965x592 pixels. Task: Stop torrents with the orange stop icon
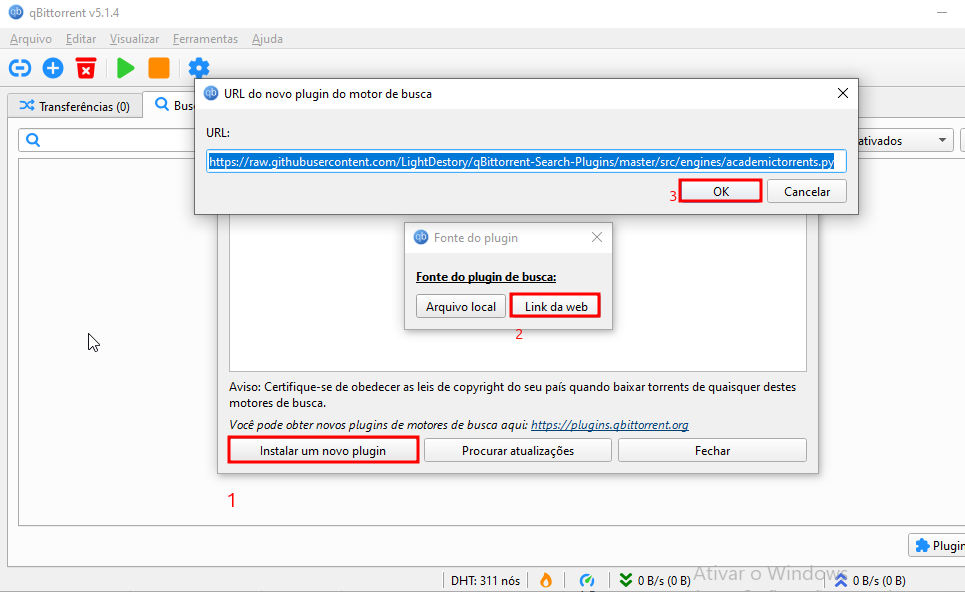click(x=160, y=68)
